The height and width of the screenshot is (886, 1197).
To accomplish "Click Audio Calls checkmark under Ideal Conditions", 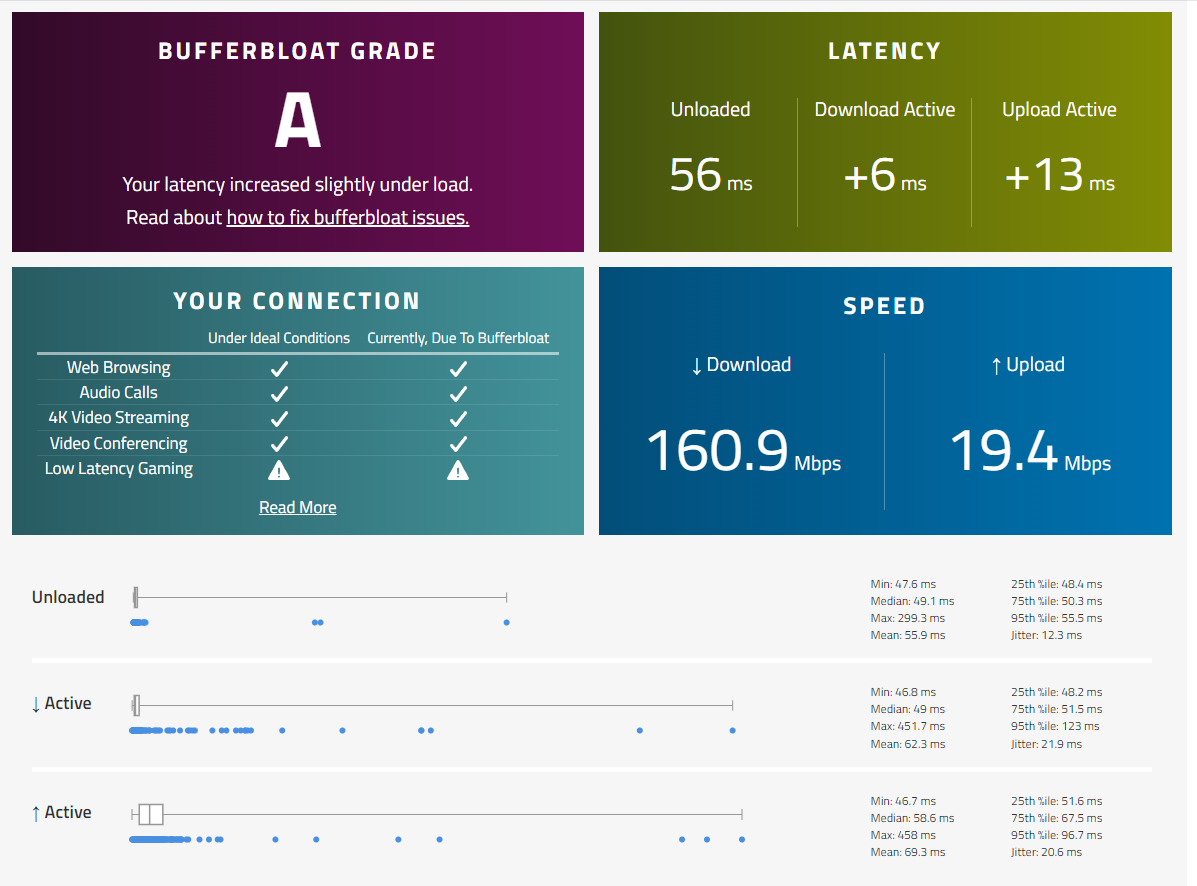I will coord(279,394).
